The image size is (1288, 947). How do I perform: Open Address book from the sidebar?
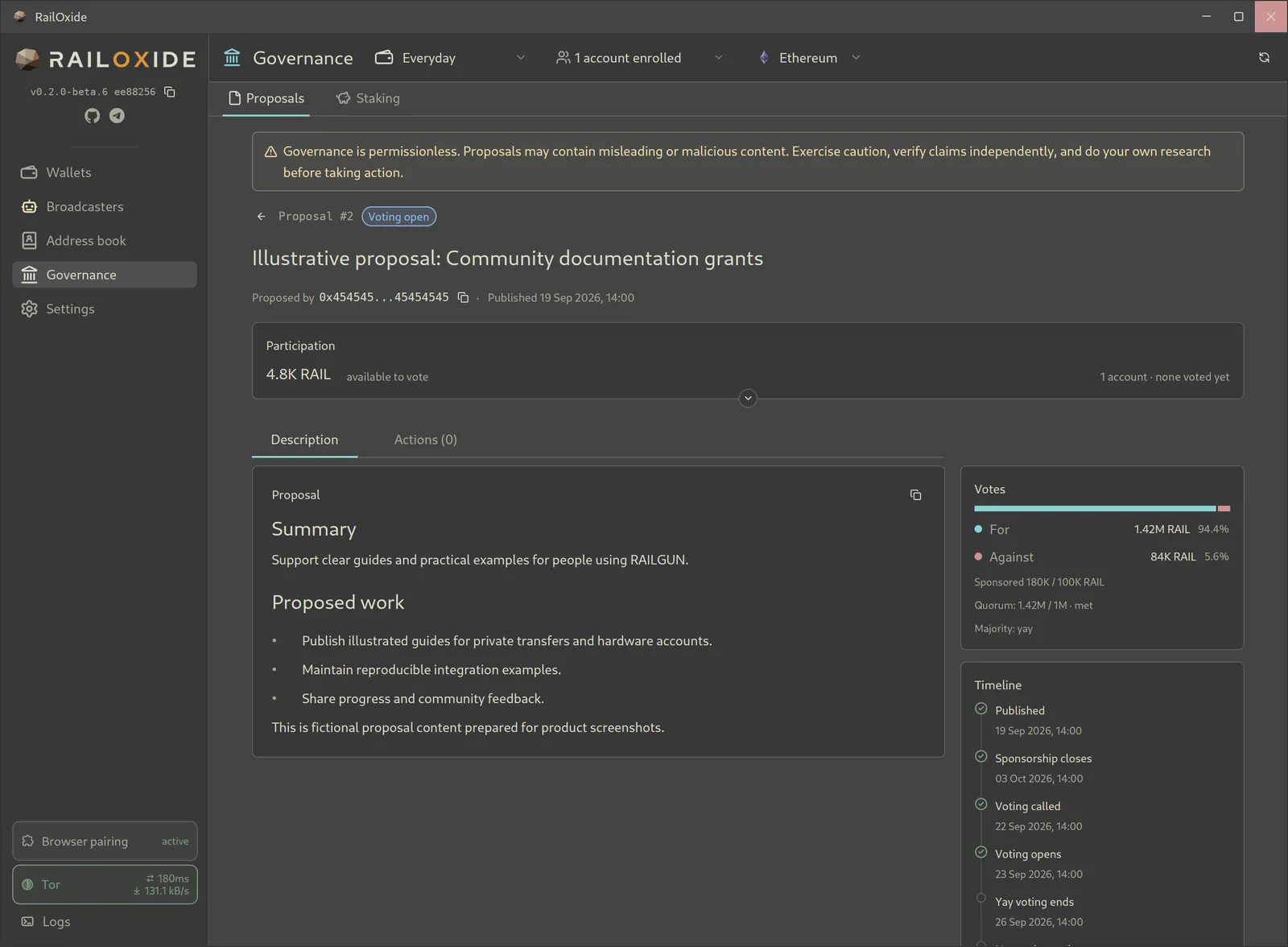tap(105, 241)
